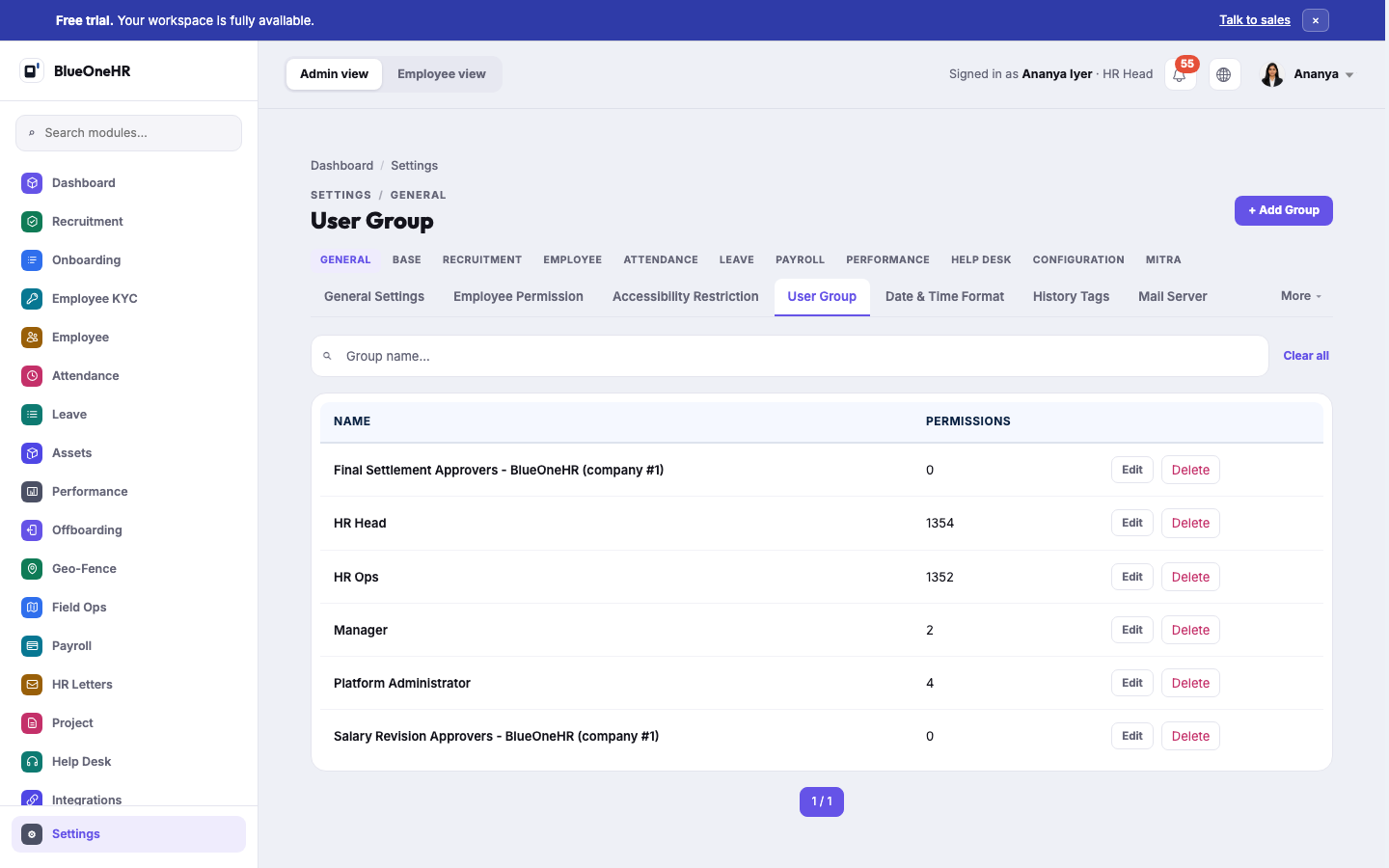This screenshot has height=868, width=1389.
Task: Click the Performance chart icon
Action: (x=32, y=492)
